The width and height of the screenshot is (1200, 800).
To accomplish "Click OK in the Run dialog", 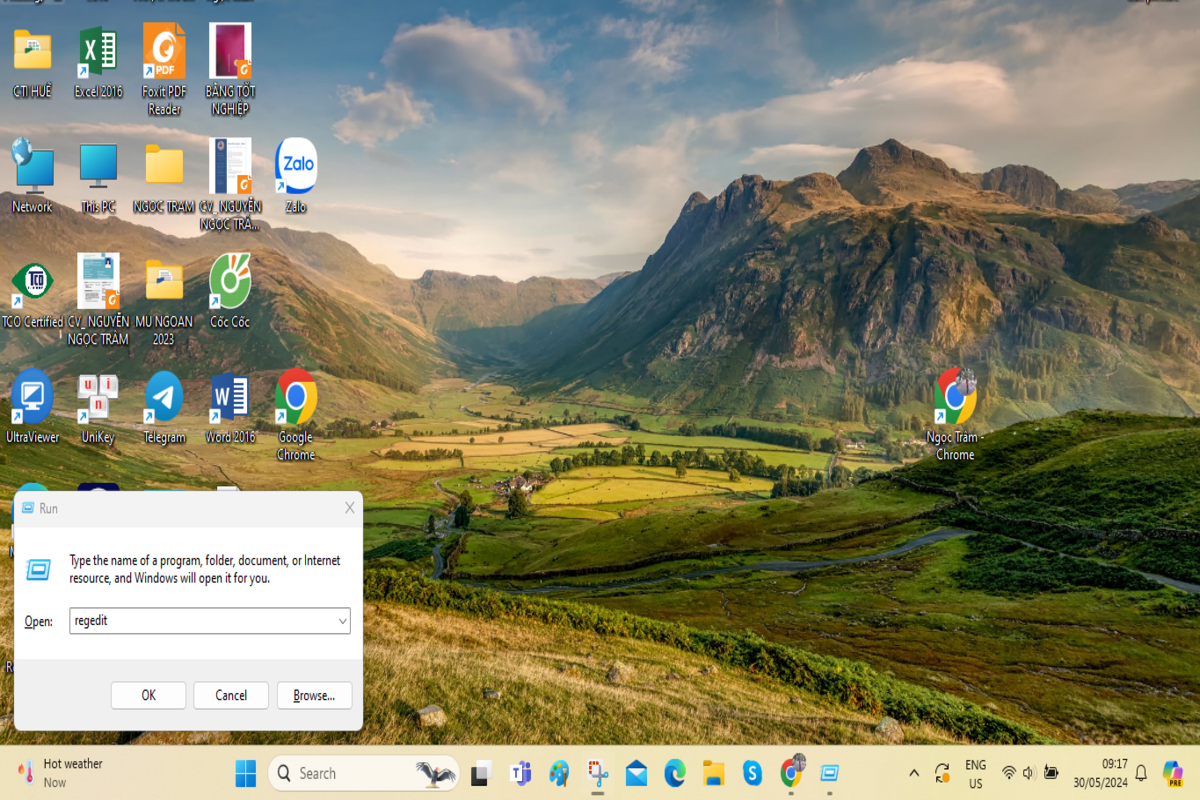I will tap(148, 695).
